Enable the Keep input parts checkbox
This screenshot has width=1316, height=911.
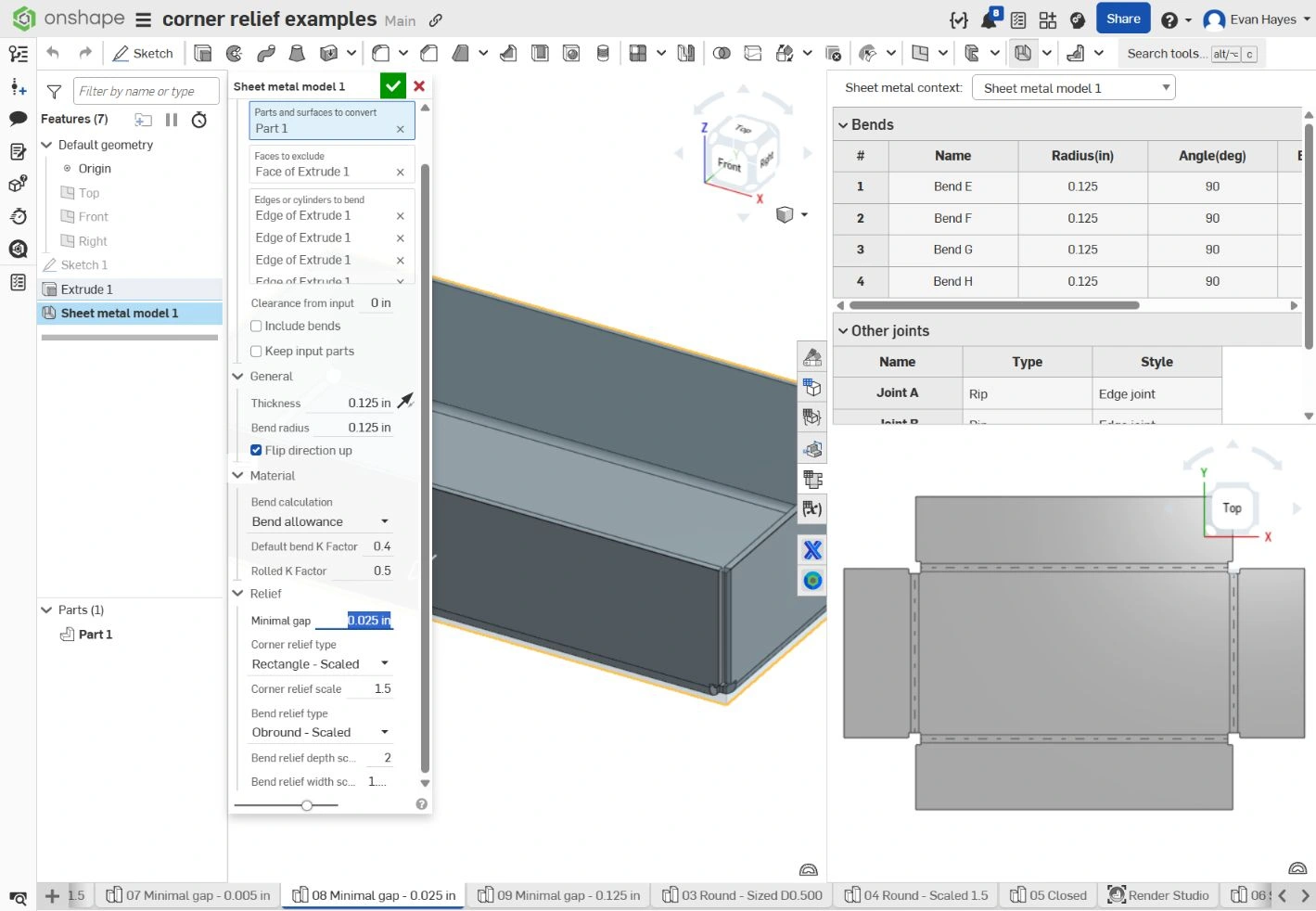click(x=256, y=352)
